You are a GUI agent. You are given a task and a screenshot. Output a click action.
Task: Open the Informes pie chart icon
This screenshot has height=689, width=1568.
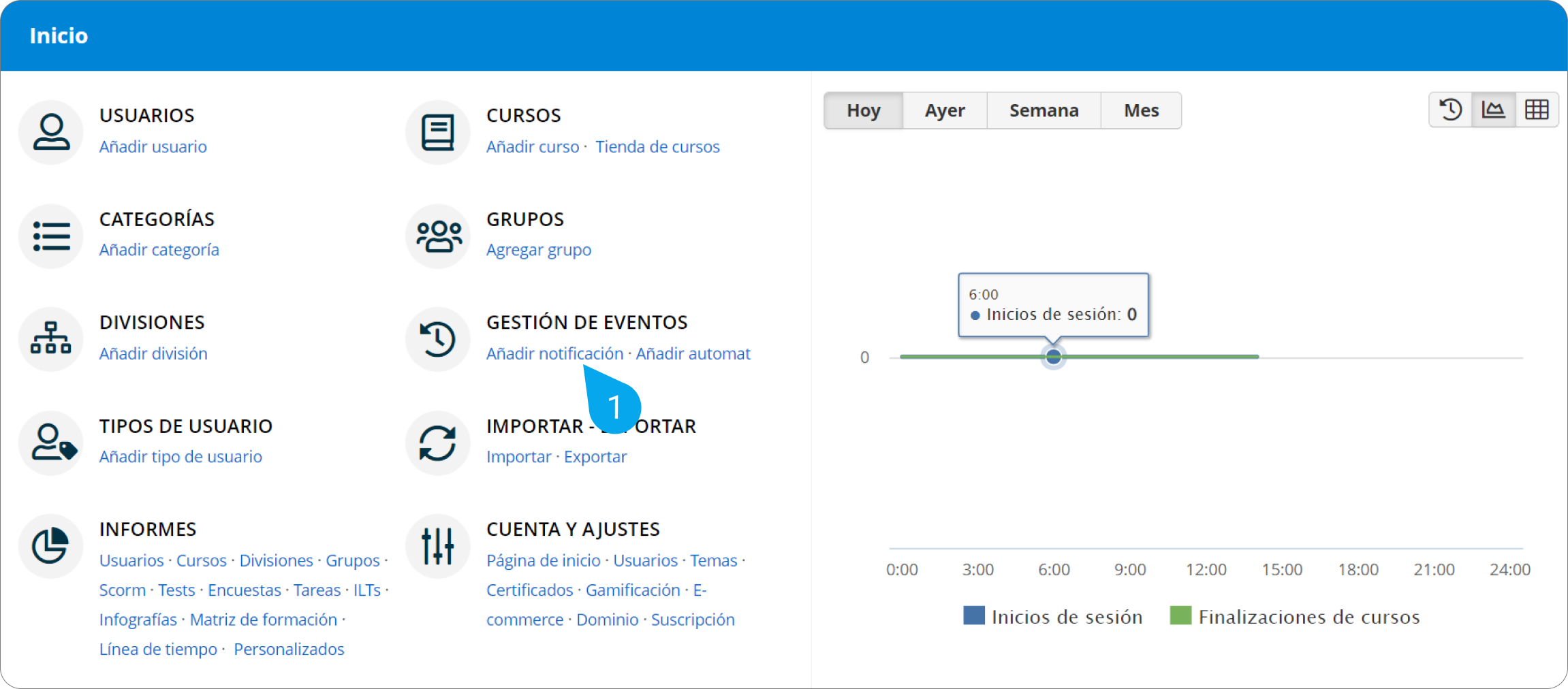tap(51, 546)
